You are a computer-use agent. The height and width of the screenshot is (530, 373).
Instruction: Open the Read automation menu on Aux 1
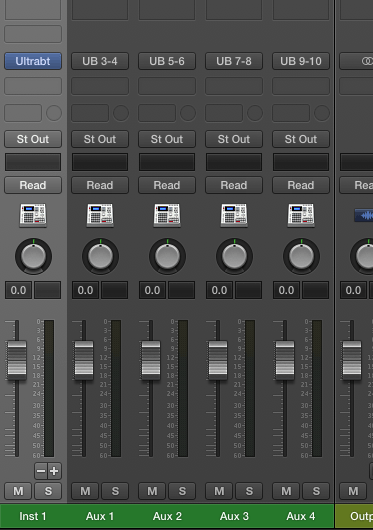100,185
